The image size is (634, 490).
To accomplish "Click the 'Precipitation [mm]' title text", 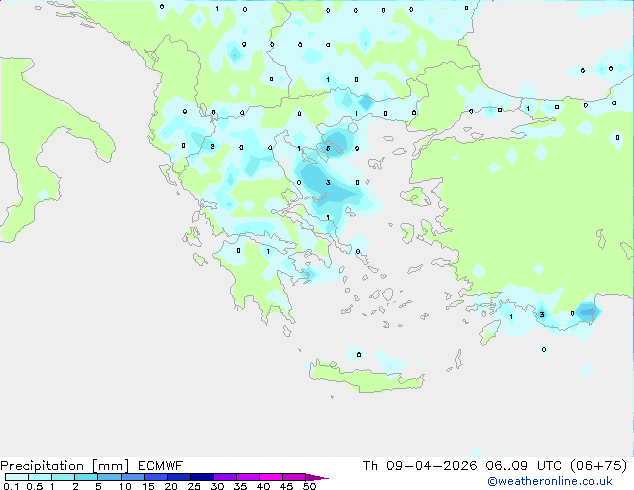I will [x=64, y=466].
